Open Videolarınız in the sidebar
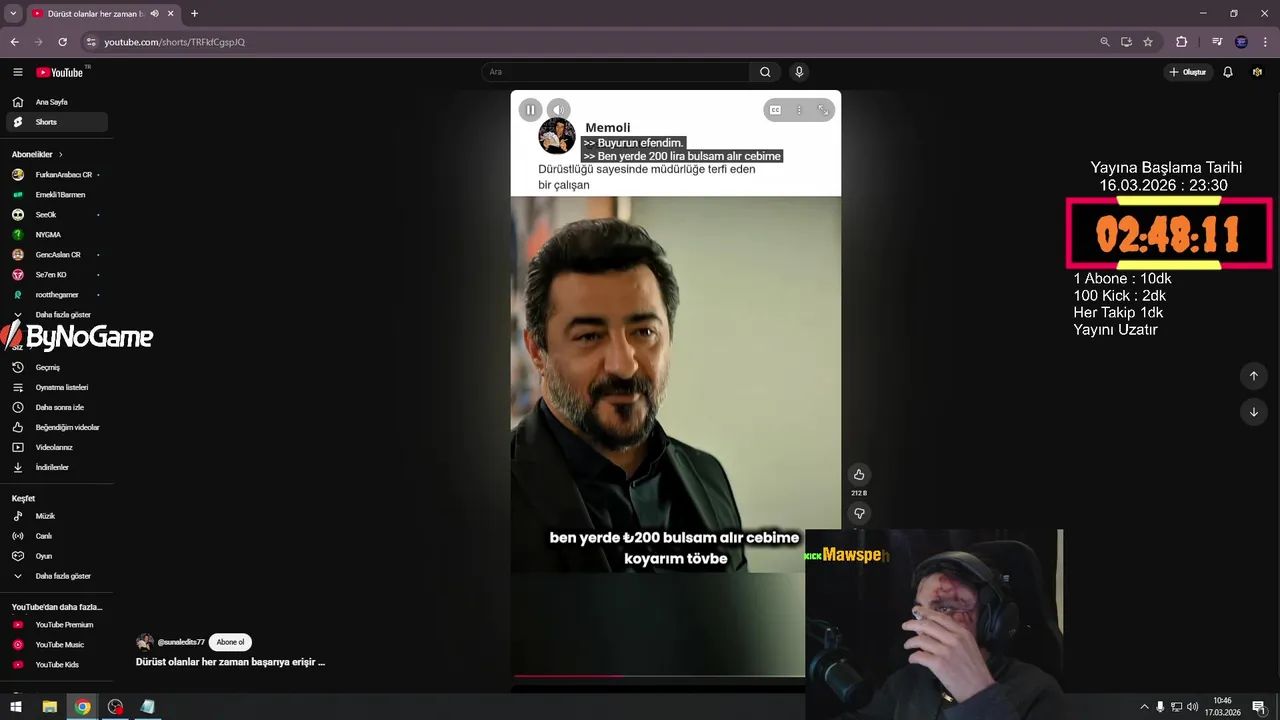Viewport: 1280px width, 720px height. 57,447
